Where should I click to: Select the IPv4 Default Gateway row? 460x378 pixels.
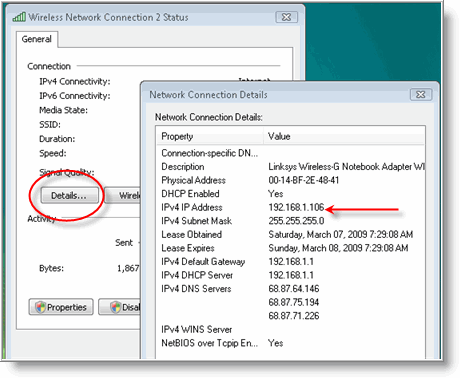pos(291,262)
